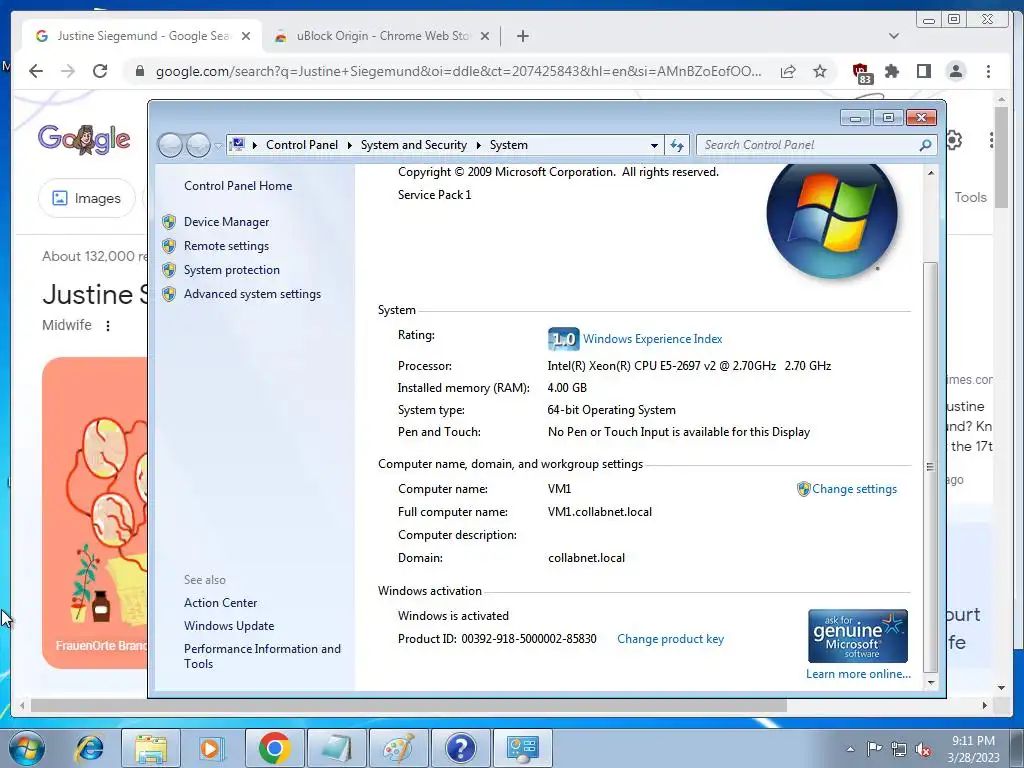Launch Internet Explorer from the taskbar
Image resolution: width=1024 pixels, height=768 pixels.
click(x=89, y=748)
